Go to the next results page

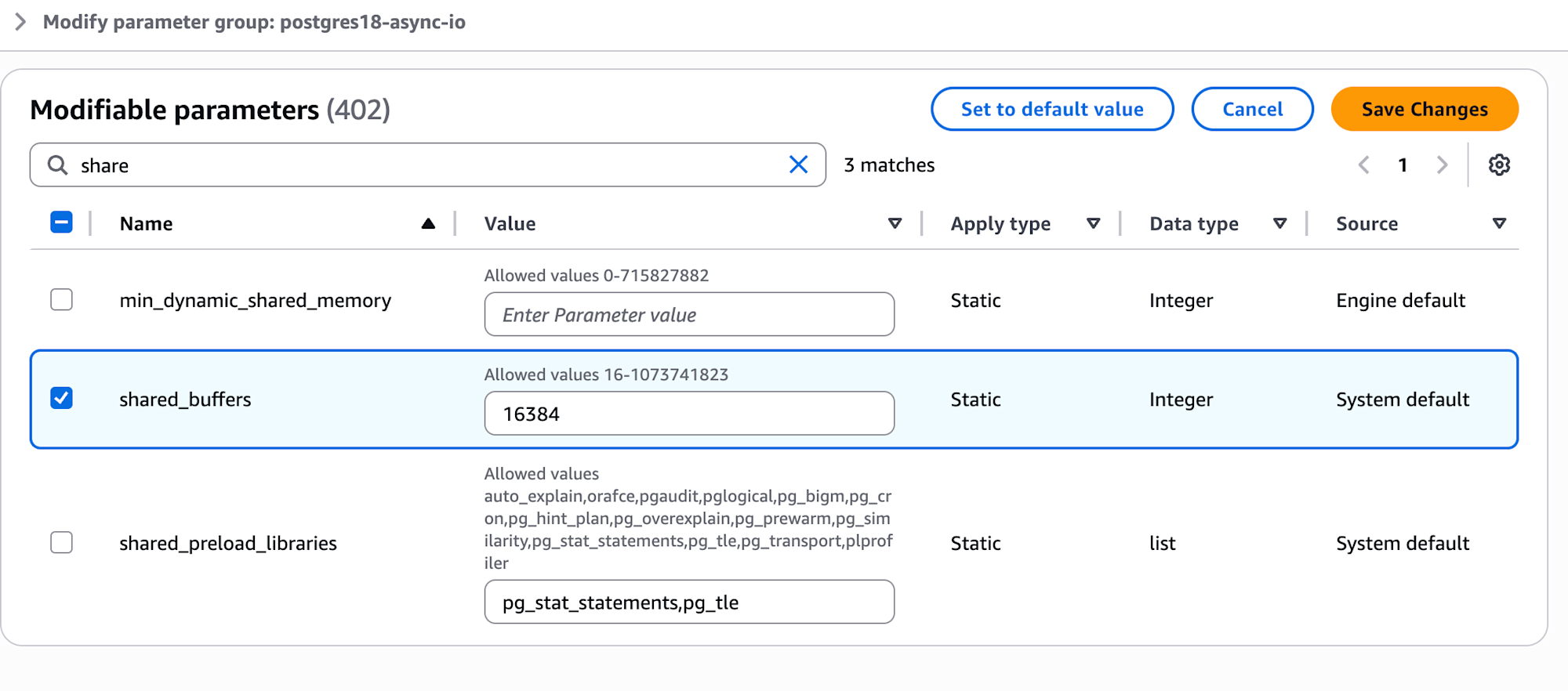coord(1442,165)
